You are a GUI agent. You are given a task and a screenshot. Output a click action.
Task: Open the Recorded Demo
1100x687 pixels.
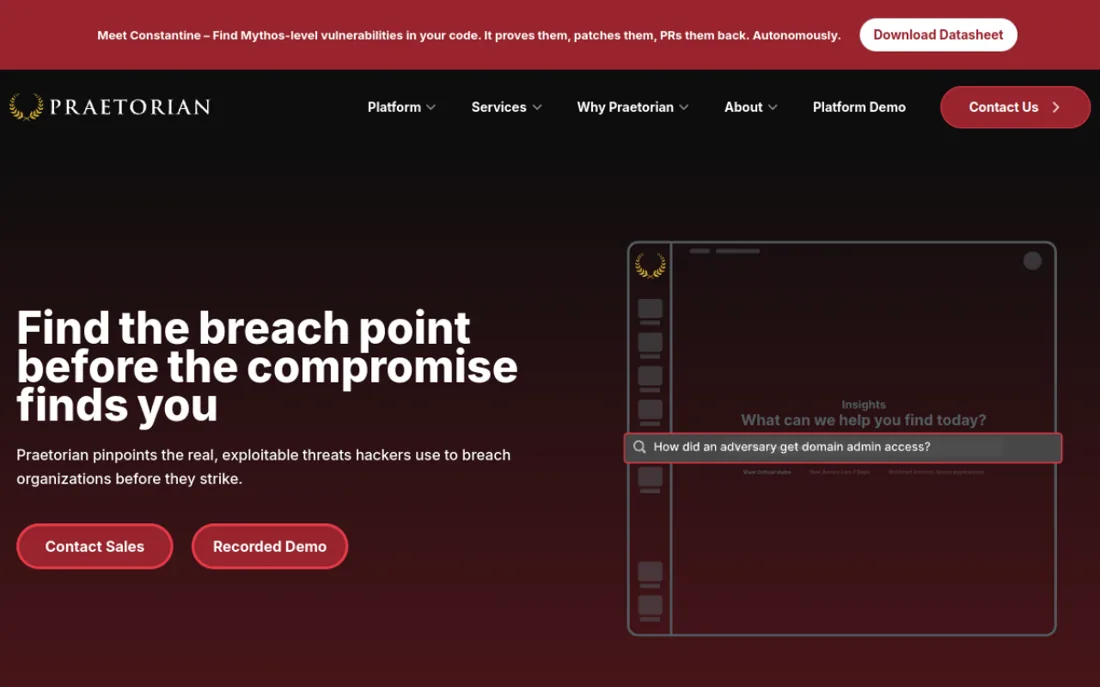point(269,546)
